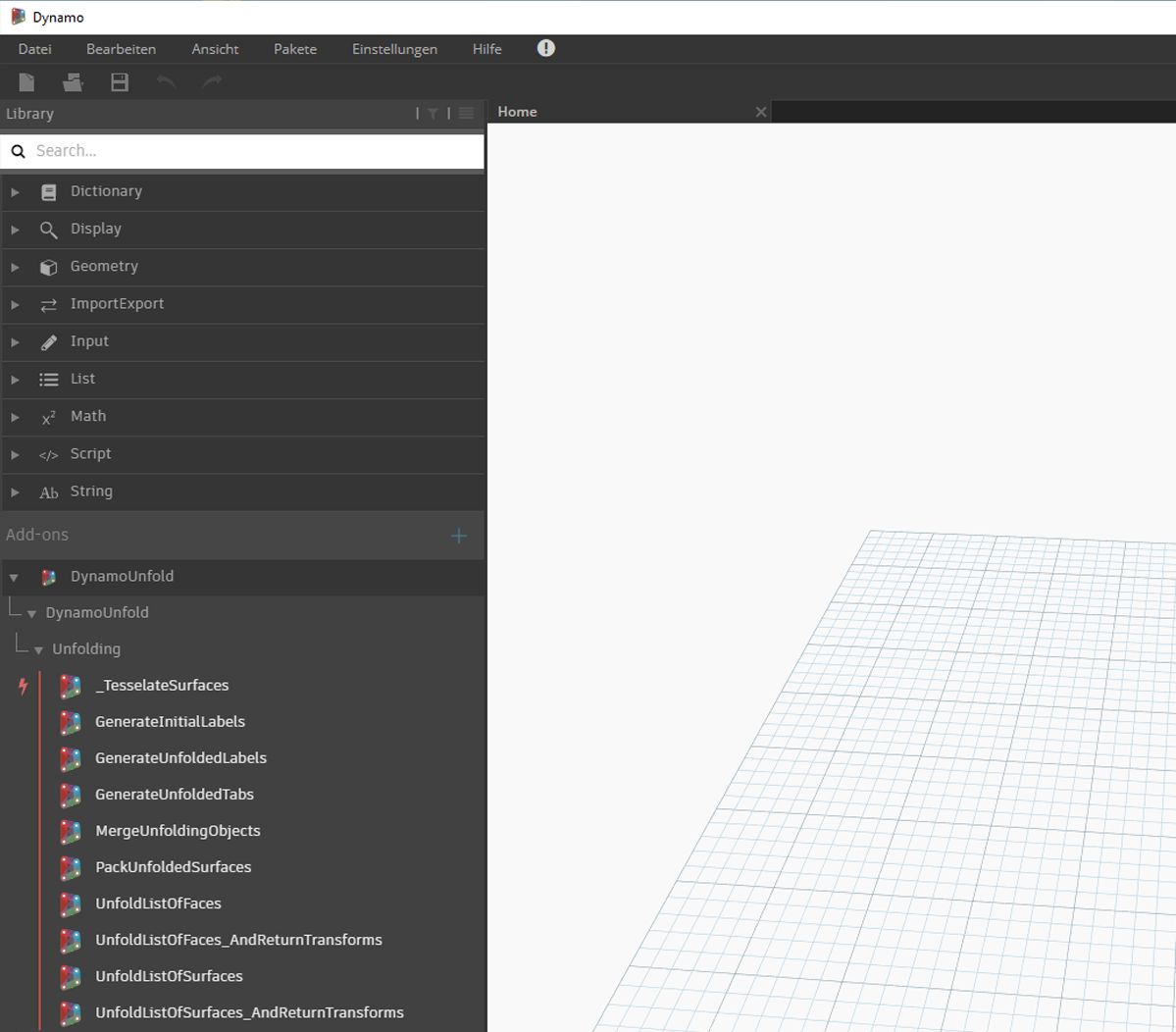Click the Input pencil icon
The image size is (1176, 1032).
(49, 342)
